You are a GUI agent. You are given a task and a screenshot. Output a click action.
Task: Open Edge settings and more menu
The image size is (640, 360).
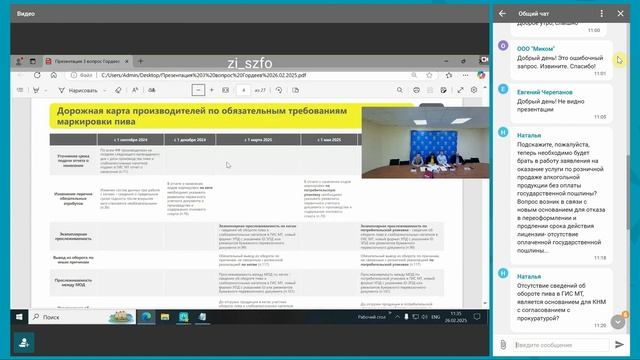[x=465, y=75]
